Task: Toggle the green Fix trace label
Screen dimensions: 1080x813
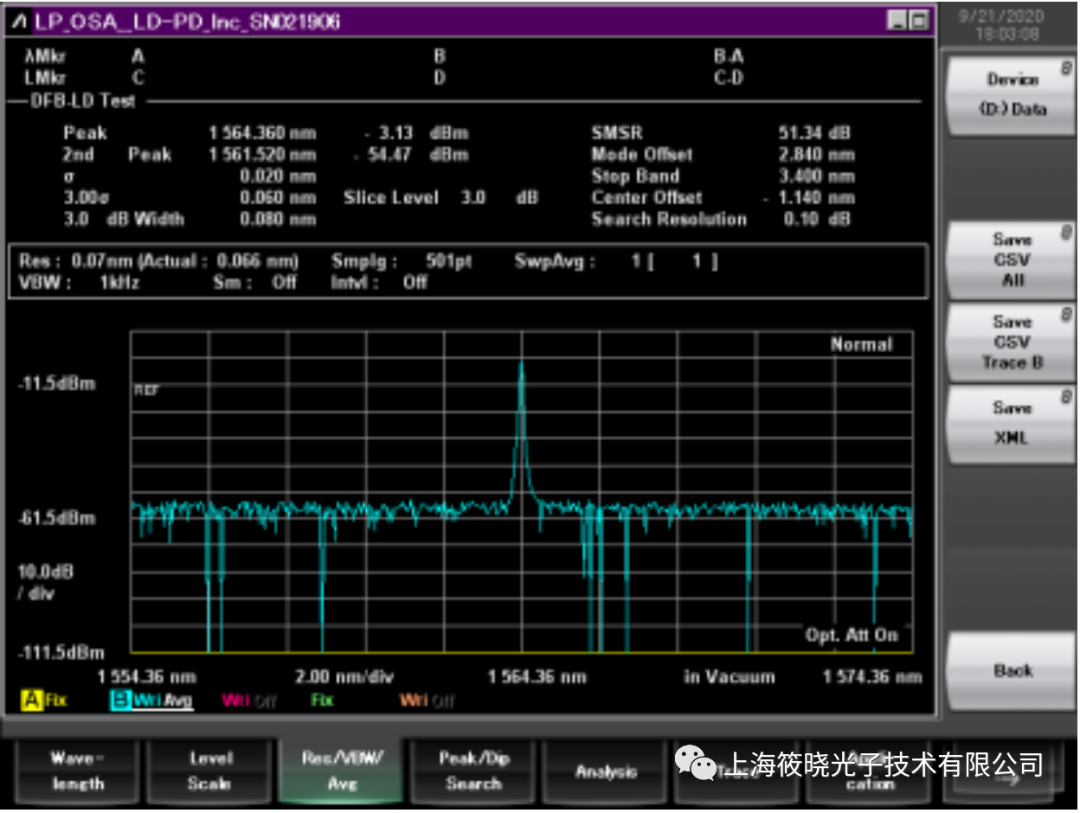Action: (x=322, y=701)
